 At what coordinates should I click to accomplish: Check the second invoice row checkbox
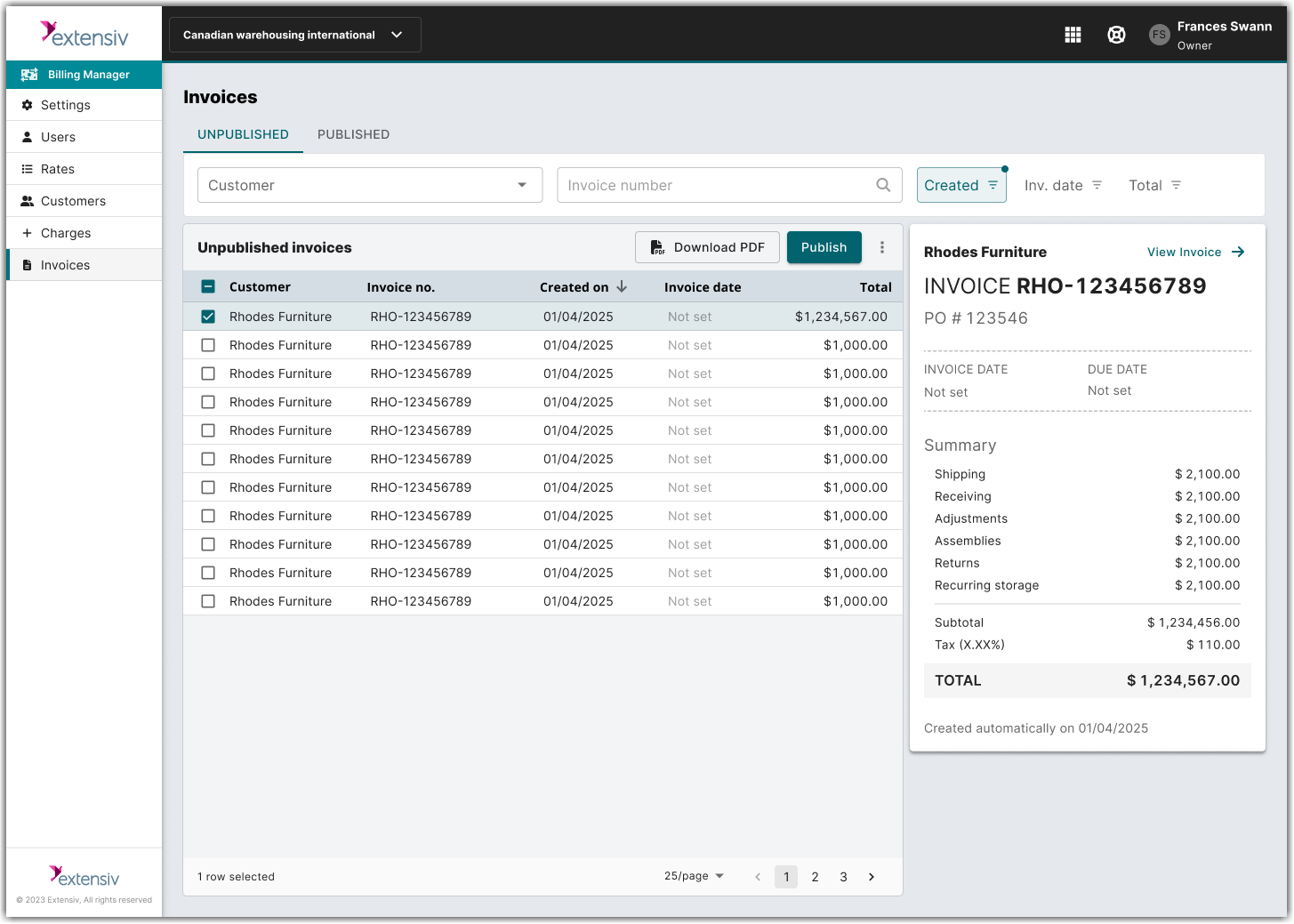(x=208, y=345)
